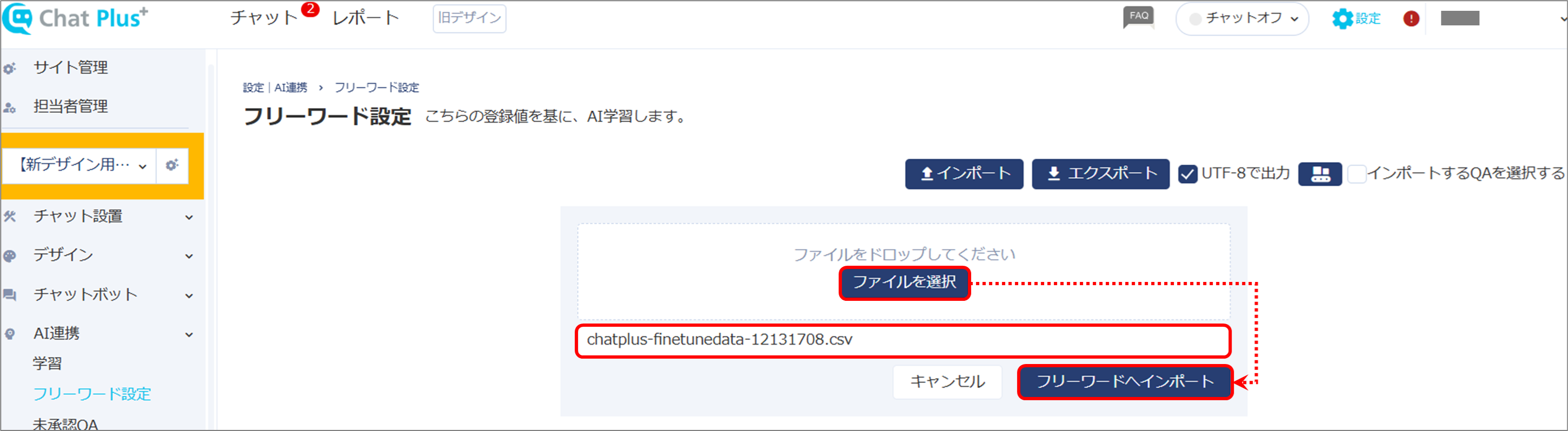Click the ファイルを選択 button
Viewport: 1568px width, 431px height.
[905, 282]
